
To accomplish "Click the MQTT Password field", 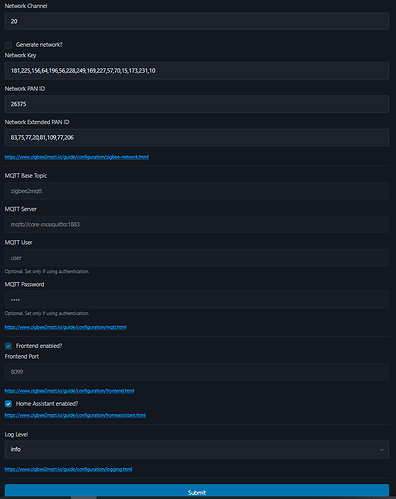I will tap(197, 299).
